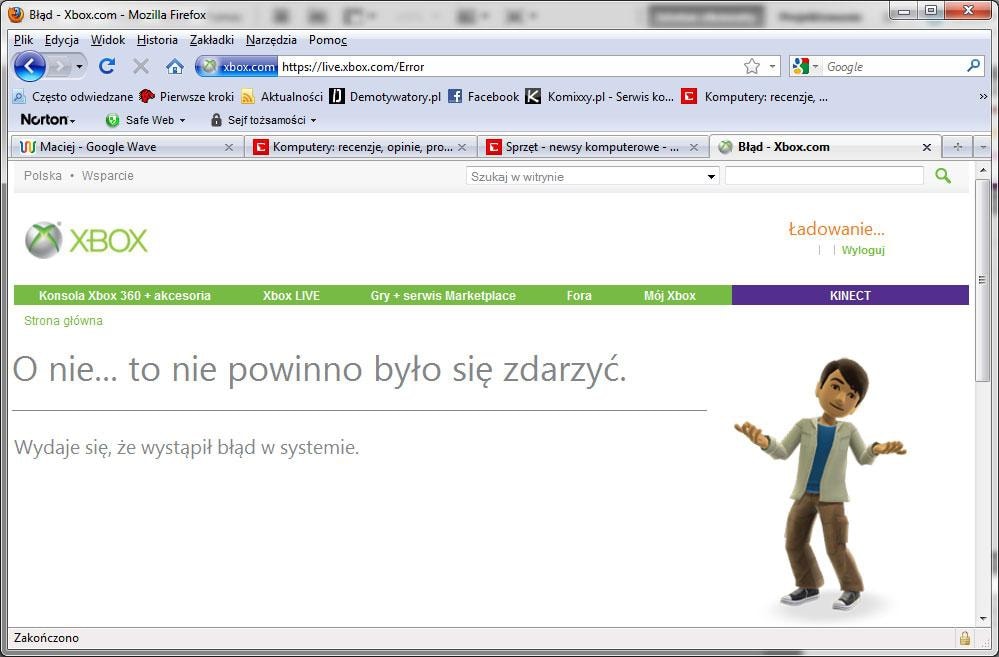The height and width of the screenshot is (657, 999).
Task: Click in the site search input field
Action: [822, 175]
